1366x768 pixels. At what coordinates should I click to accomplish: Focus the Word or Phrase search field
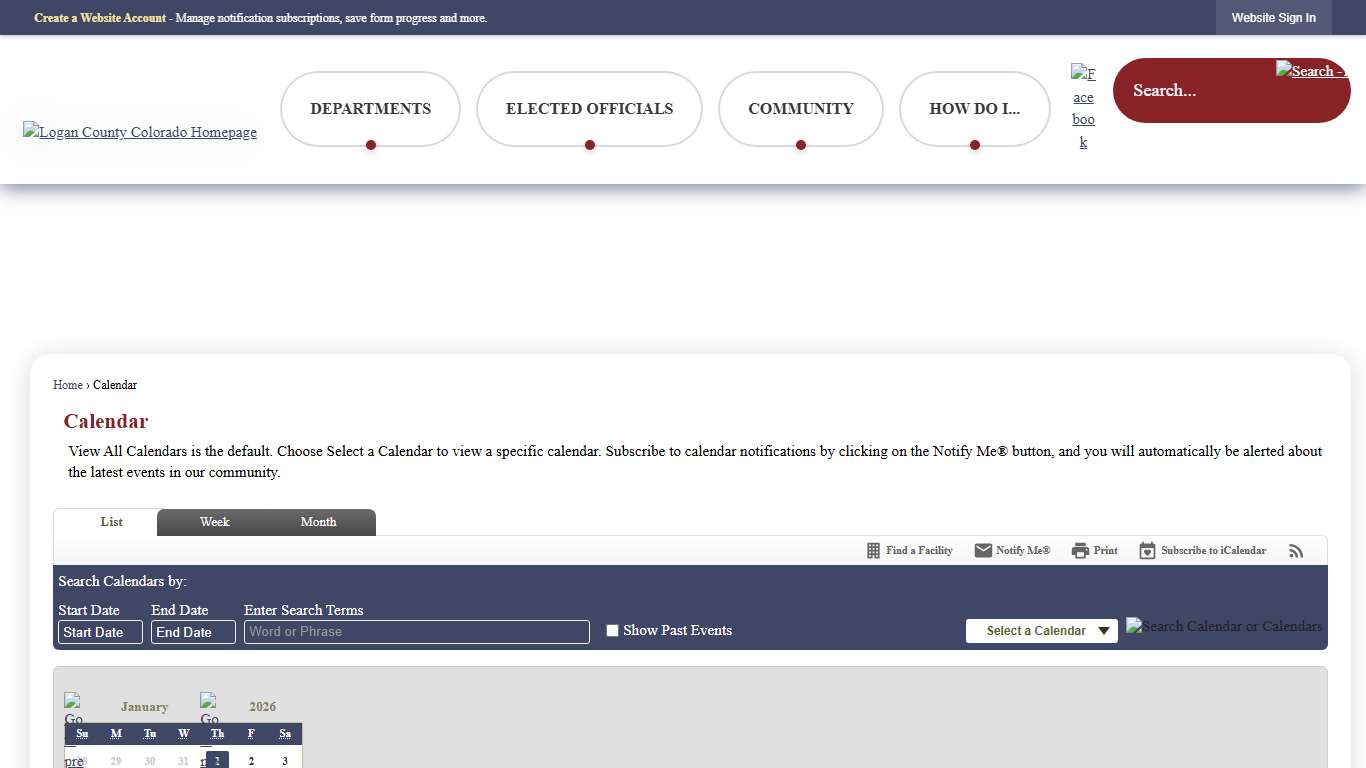click(x=417, y=632)
